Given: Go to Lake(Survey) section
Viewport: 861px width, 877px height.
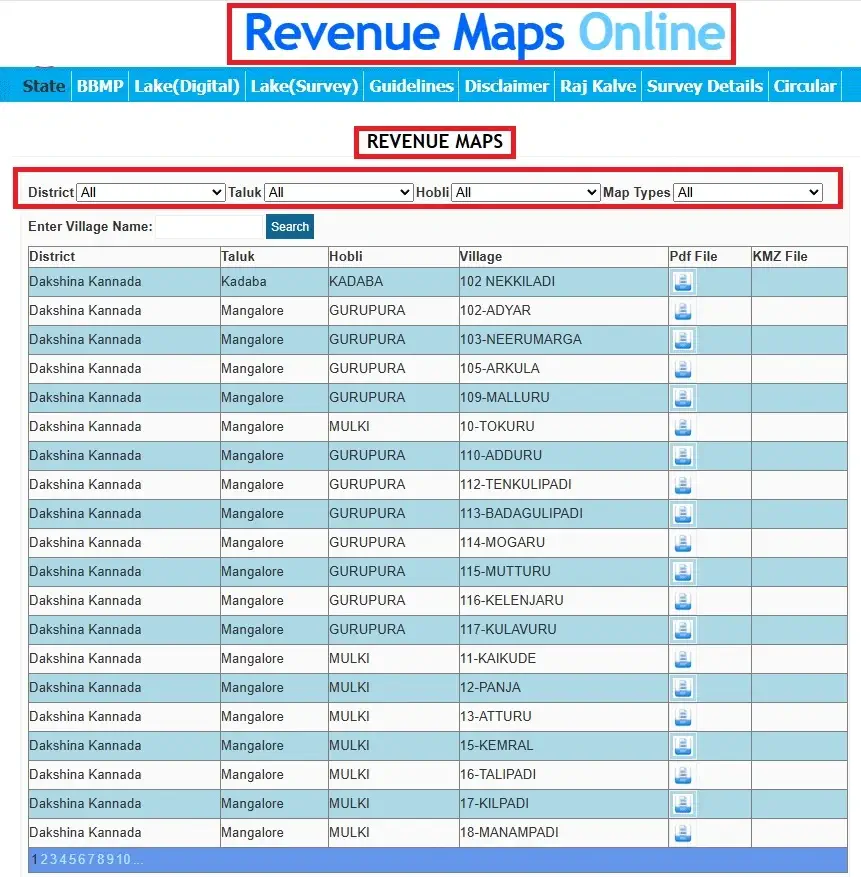Looking at the screenshot, I should (x=304, y=86).
